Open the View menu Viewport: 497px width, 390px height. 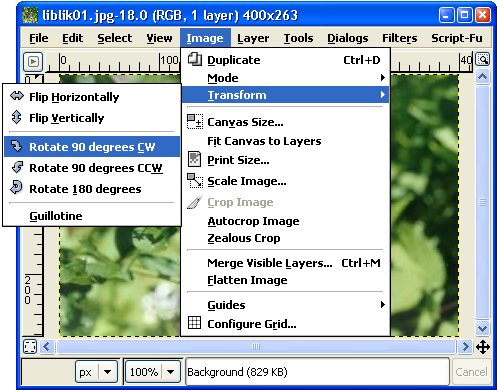pyautogui.click(x=159, y=38)
